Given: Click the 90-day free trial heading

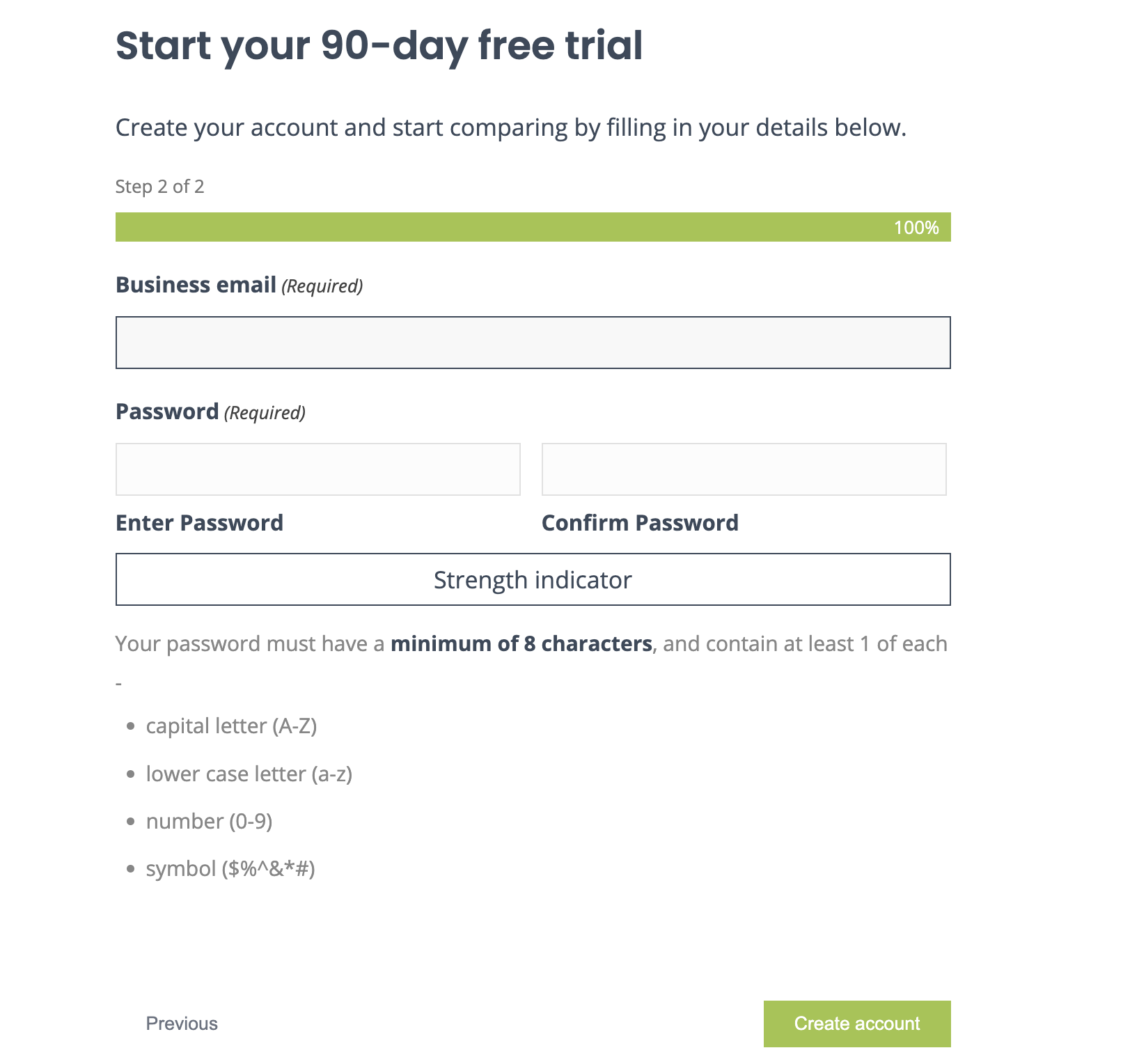Looking at the screenshot, I should tap(379, 46).
